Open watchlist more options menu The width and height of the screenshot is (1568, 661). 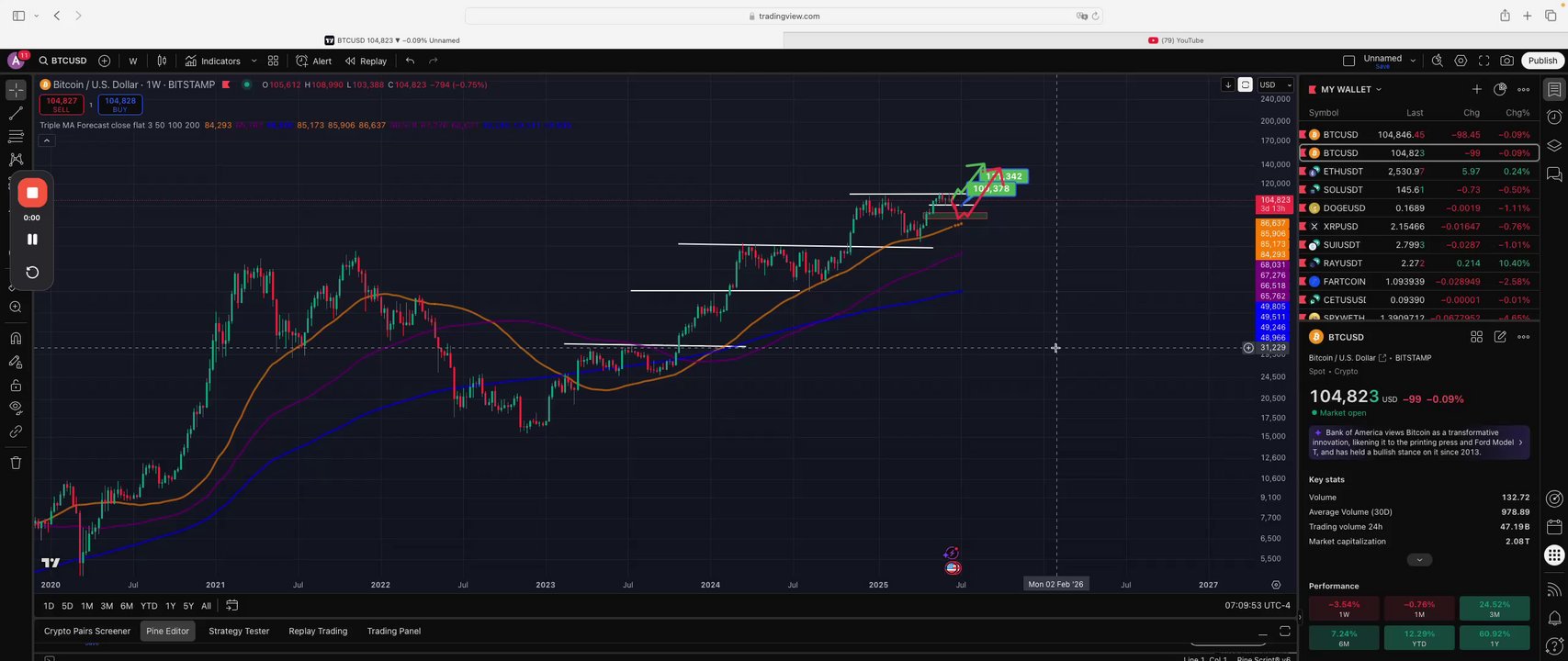[1524, 89]
